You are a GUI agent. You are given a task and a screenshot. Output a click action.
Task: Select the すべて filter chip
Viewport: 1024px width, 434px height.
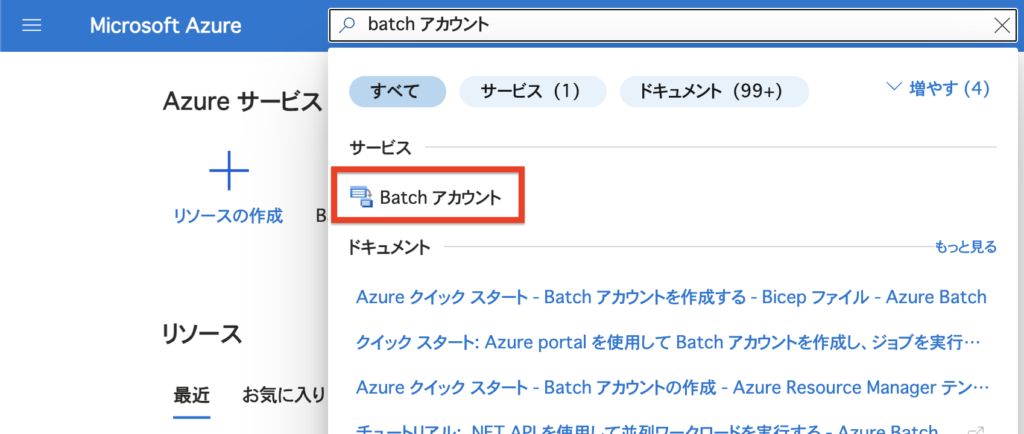pos(397,91)
